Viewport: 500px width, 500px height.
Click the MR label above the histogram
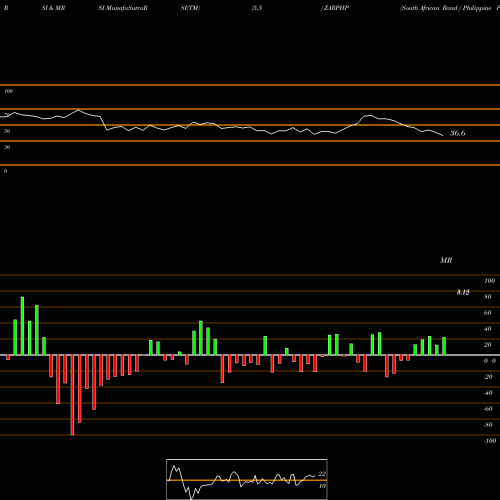446,260
